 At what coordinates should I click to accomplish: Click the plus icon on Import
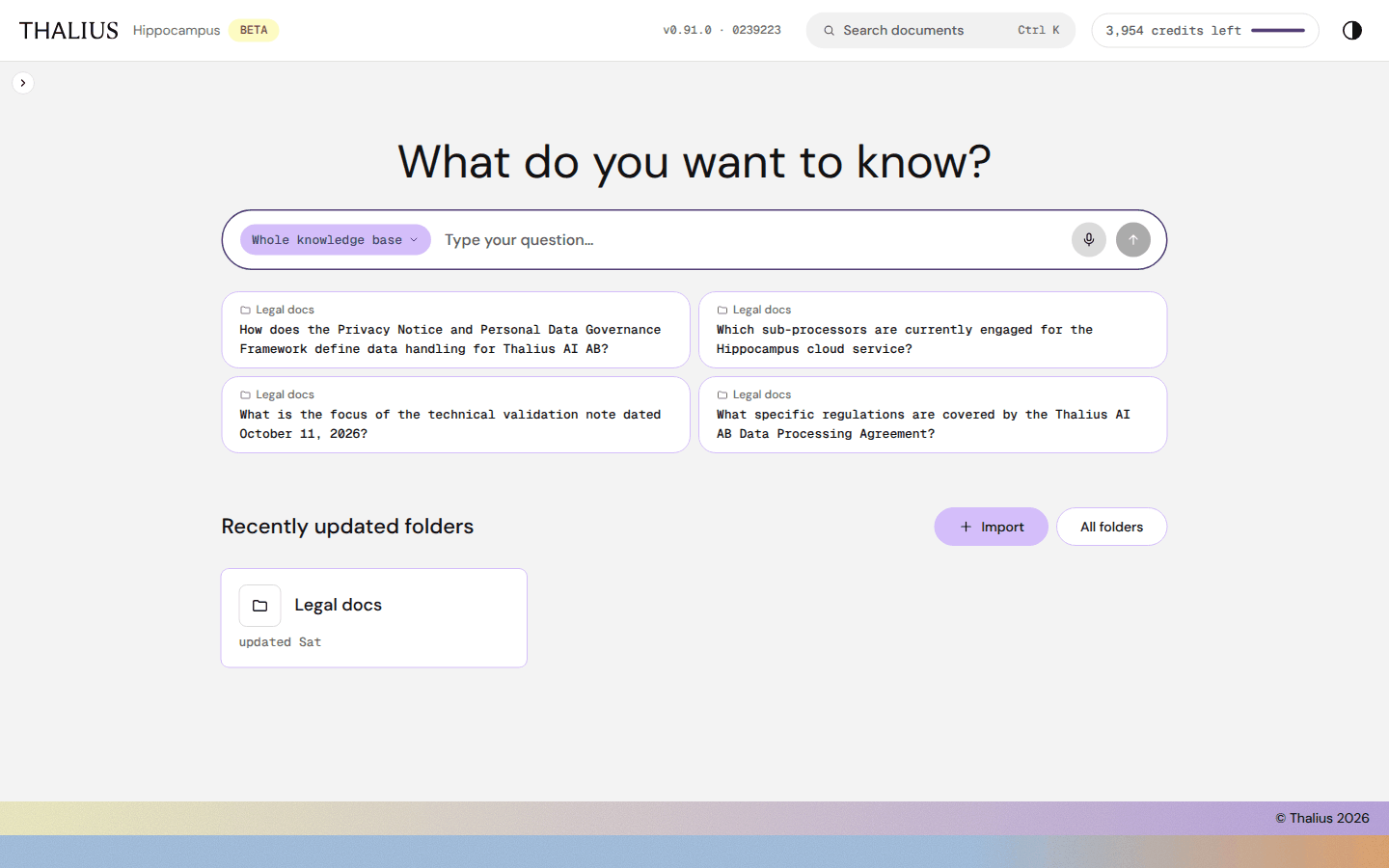click(966, 527)
